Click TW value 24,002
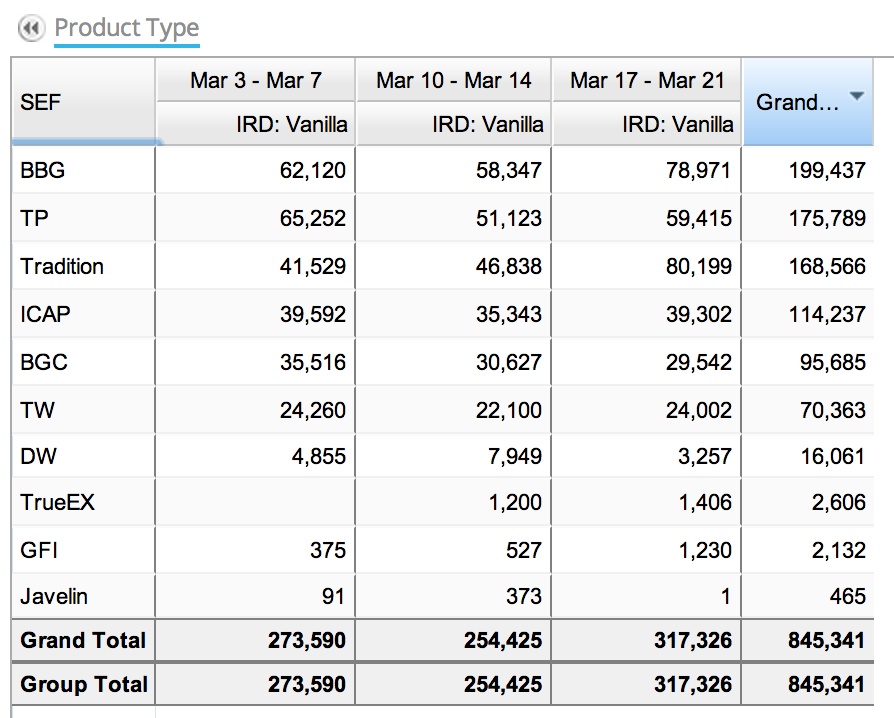 (698, 410)
